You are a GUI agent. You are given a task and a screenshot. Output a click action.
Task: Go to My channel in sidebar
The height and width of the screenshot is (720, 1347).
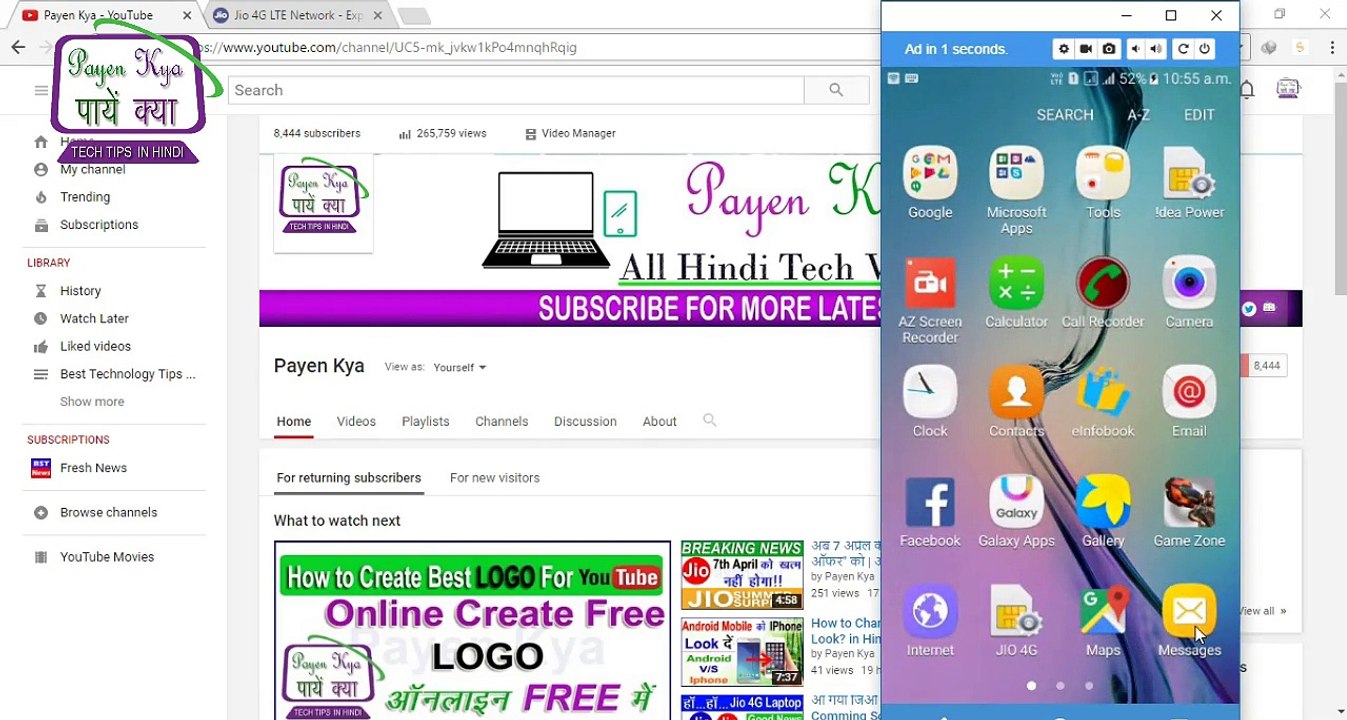click(x=93, y=169)
